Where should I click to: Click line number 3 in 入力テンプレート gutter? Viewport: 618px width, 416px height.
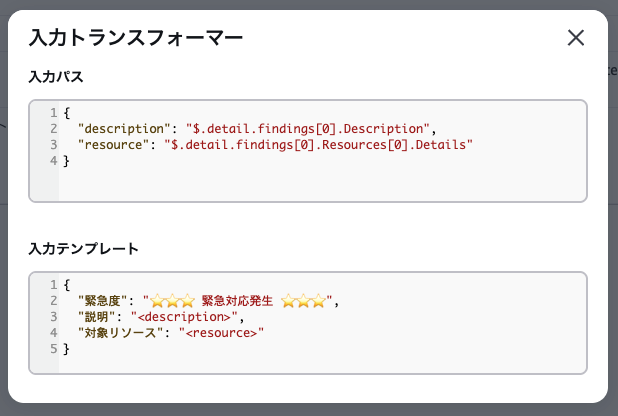coord(52,317)
